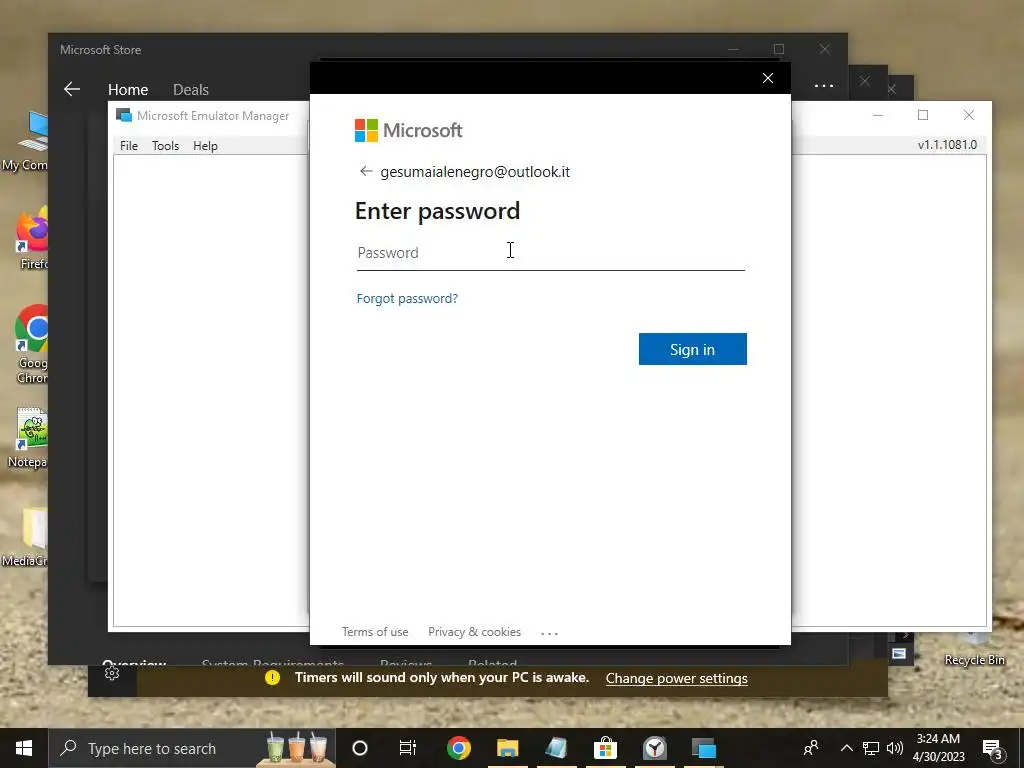Open Cortana circle on taskbar
The height and width of the screenshot is (768, 1024).
(360, 748)
